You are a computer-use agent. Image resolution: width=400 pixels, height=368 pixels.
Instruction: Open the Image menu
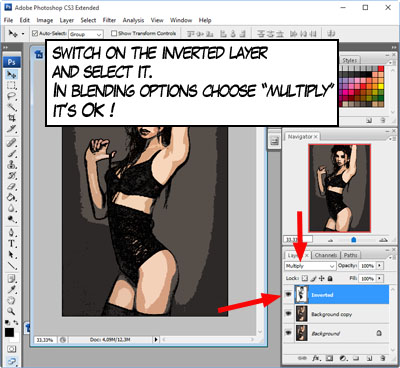tap(45, 20)
